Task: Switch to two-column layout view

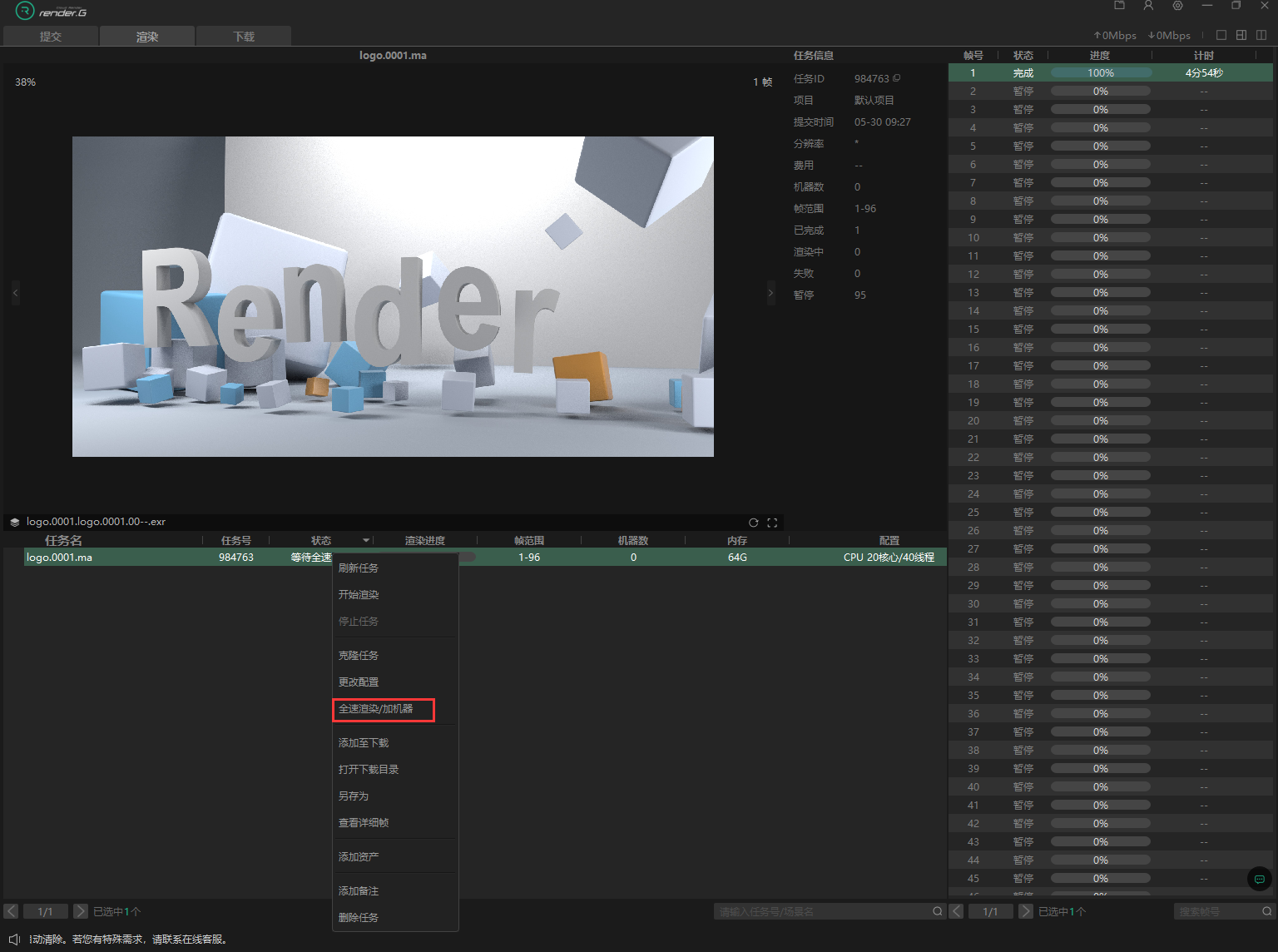Action: click(x=1261, y=35)
